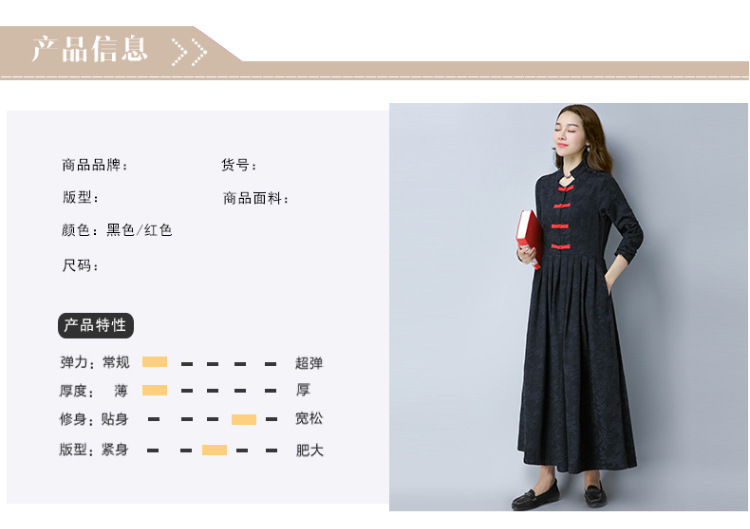Click the 宽松 label
This screenshot has width=750, height=529.
309,419
